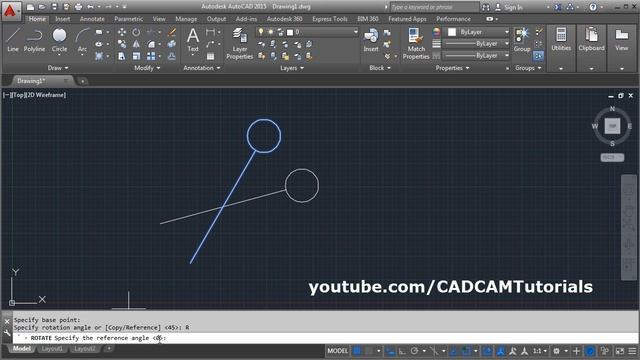Choose the Rotate tool in Modify panel
Image resolution: width=640 pixels, height=360 pixels.
point(136,32)
